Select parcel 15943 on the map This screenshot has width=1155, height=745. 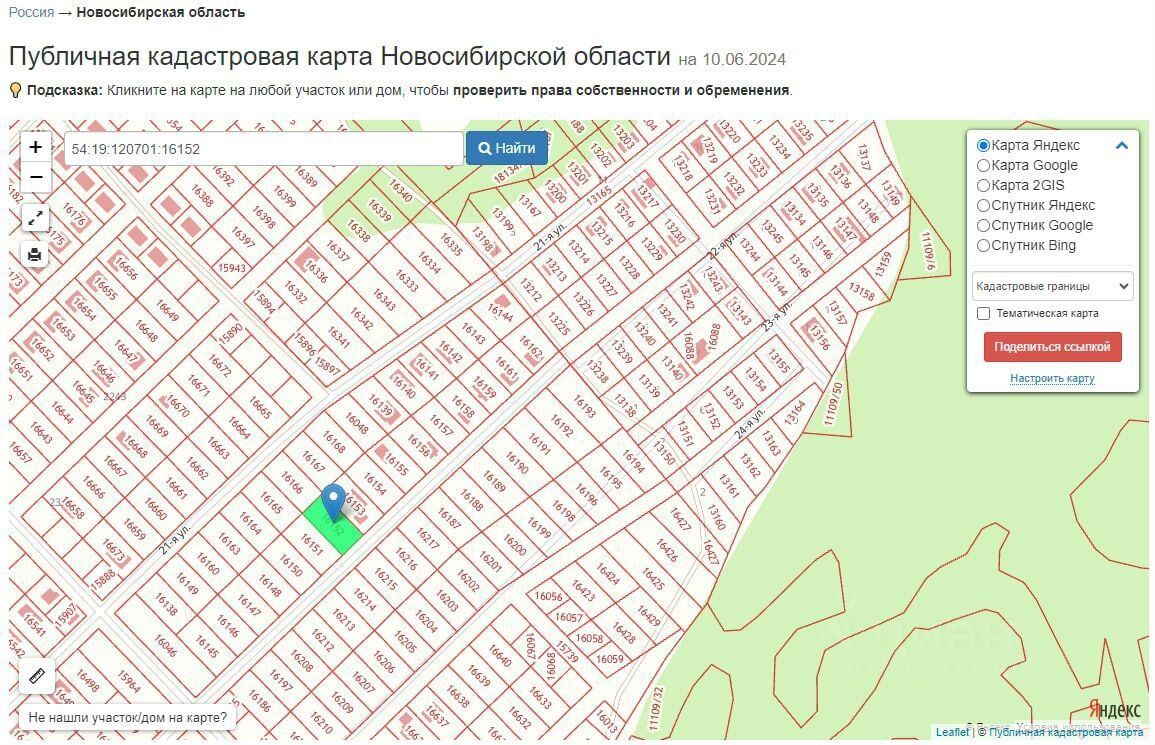point(232,268)
